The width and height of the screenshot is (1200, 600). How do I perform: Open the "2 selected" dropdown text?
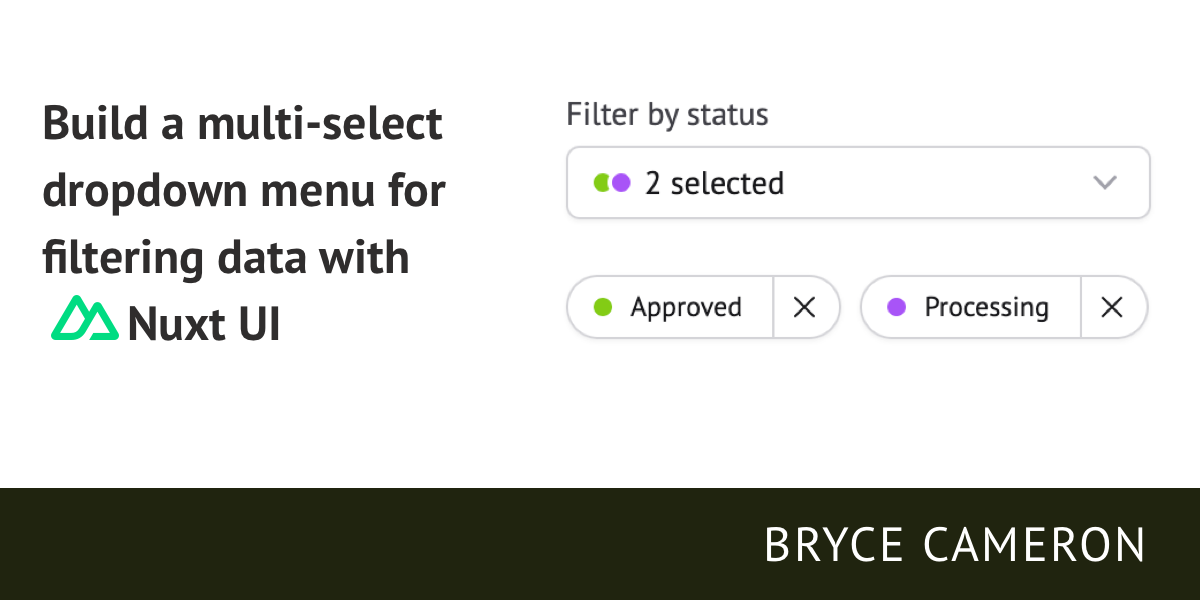click(714, 183)
